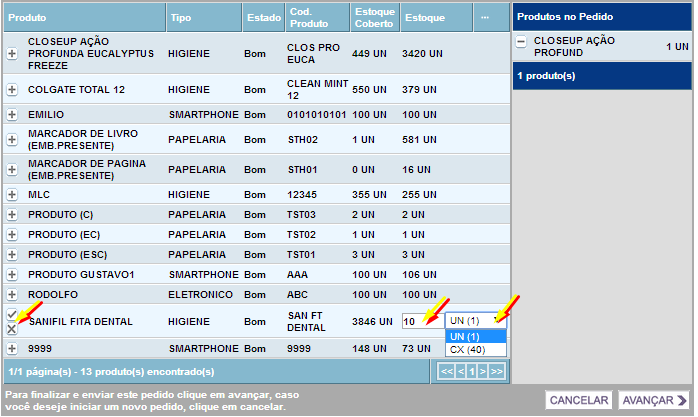698x417 pixels.
Task: Click the 581 UN stock value
Action: 419,139
